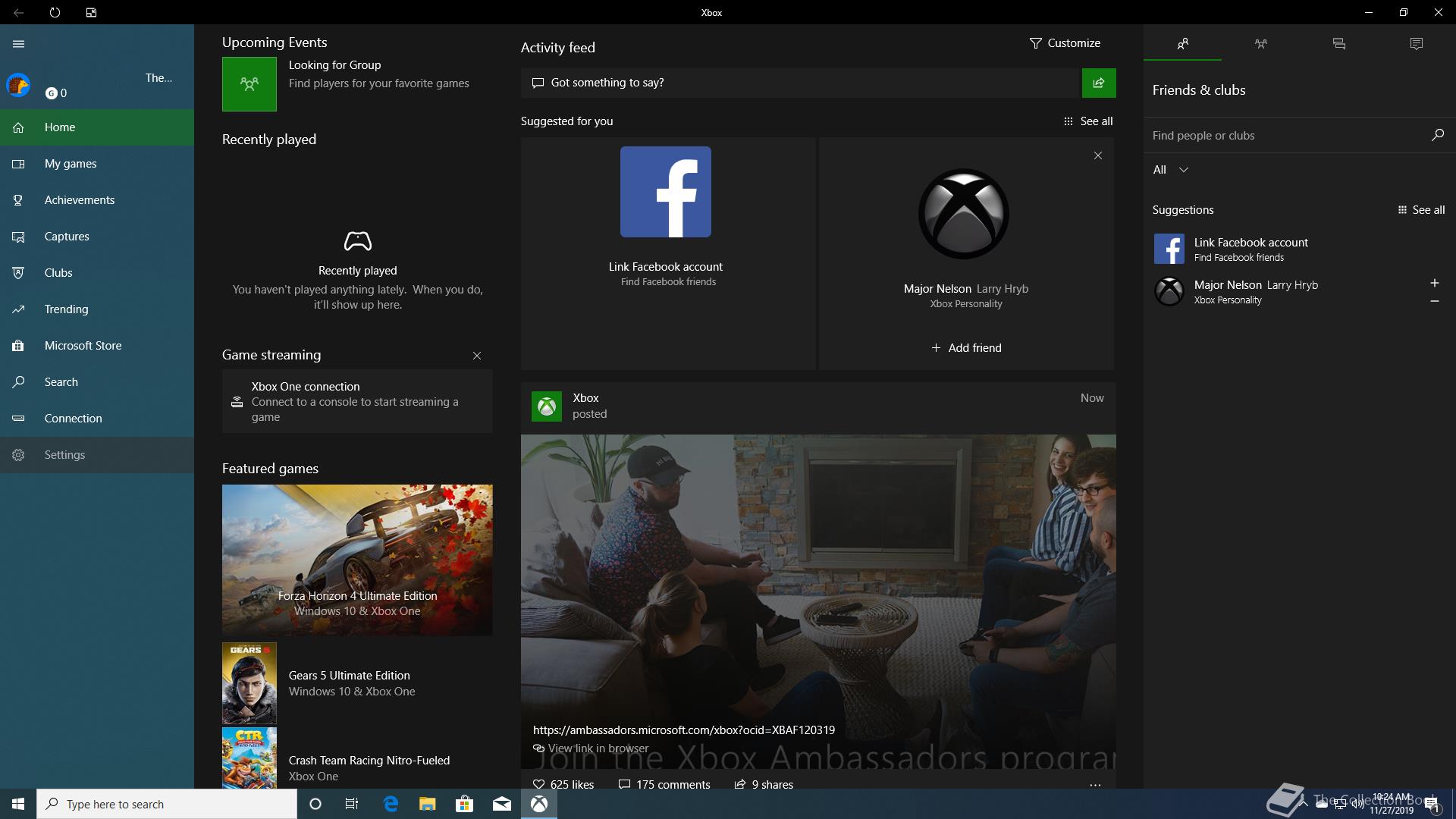Open File Explorer from taskbar
Image resolution: width=1456 pixels, height=819 pixels.
[428, 804]
